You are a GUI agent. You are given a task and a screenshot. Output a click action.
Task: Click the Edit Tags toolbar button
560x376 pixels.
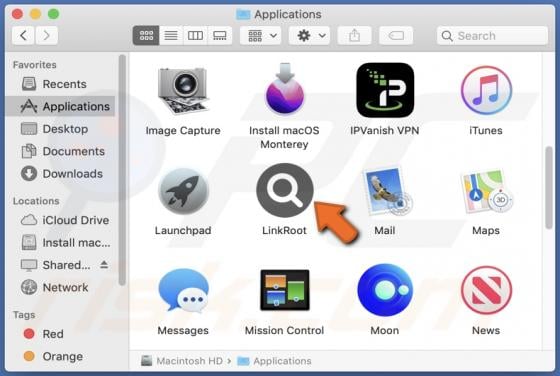coord(396,35)
